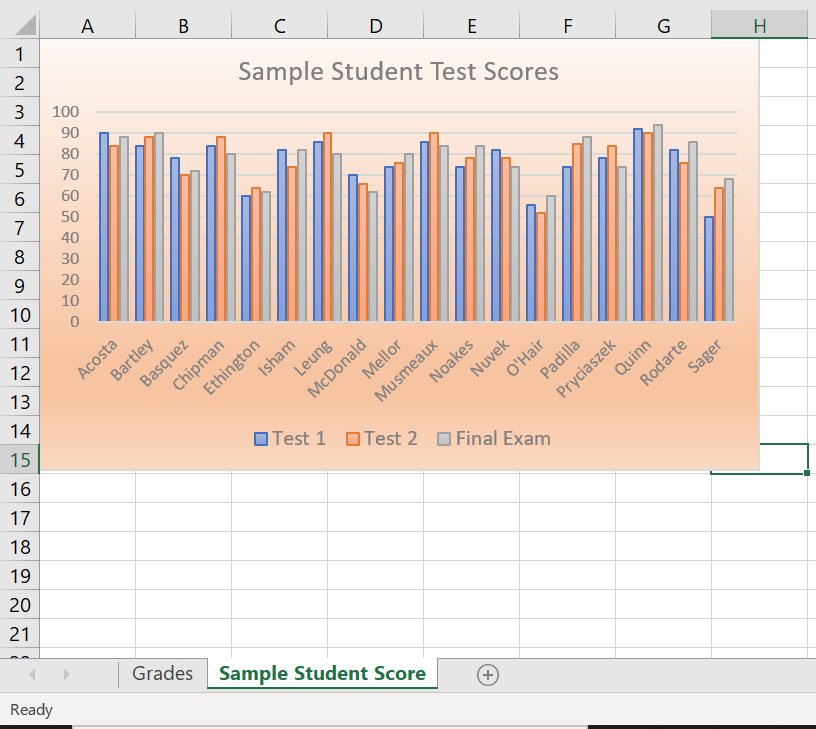
Task: Click the Select All corner triangle
Action: click(x=25, y=25)
